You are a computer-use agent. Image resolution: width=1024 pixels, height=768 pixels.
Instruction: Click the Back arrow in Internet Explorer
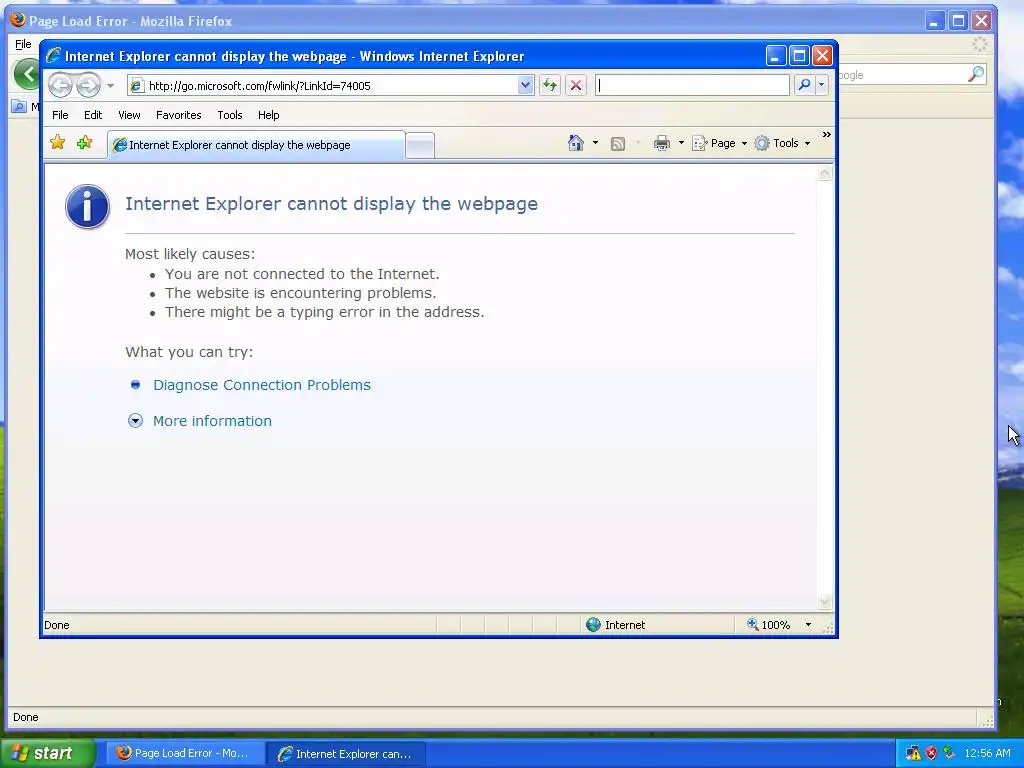60,86
